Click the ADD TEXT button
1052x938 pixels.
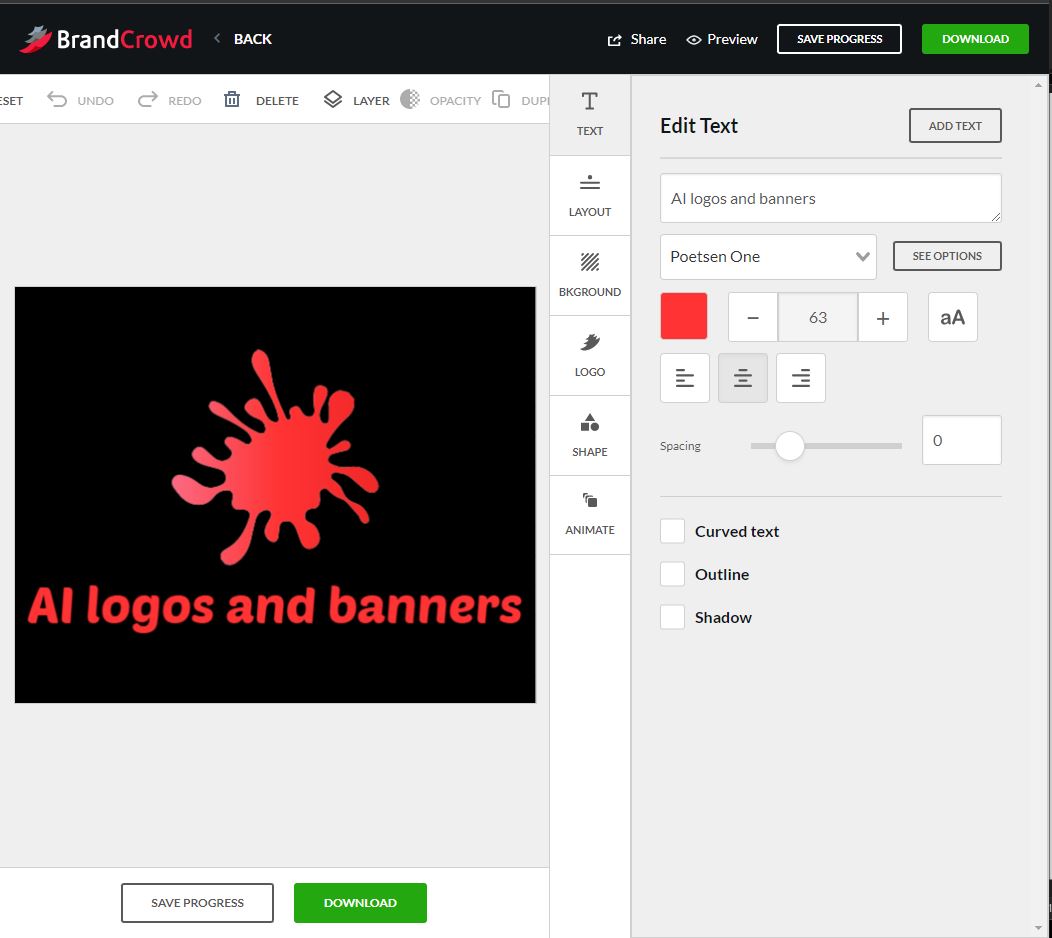pos(955,125)
